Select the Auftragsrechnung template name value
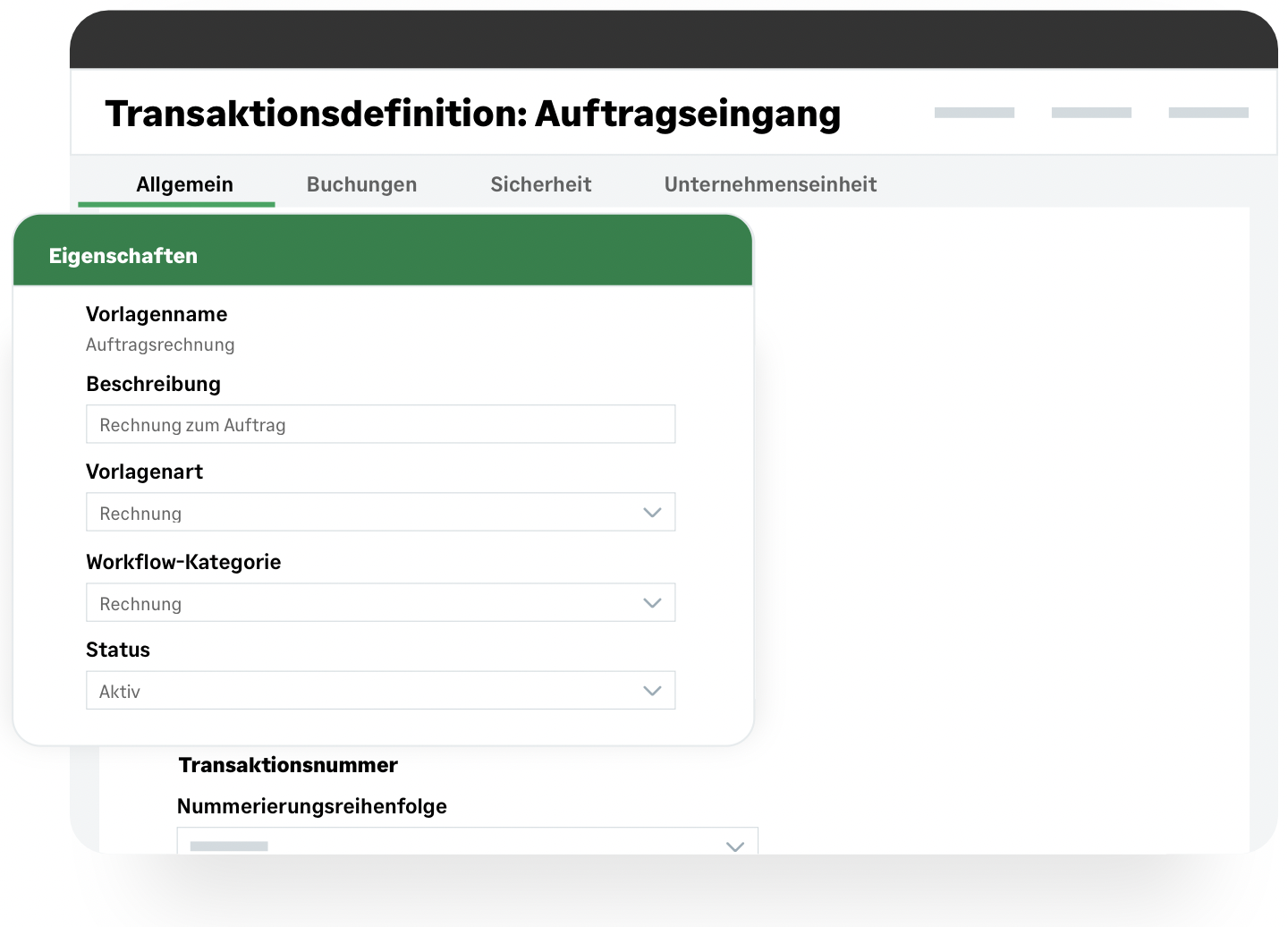The width and height of the screenshot is (1288, 927). pos(160,344)
